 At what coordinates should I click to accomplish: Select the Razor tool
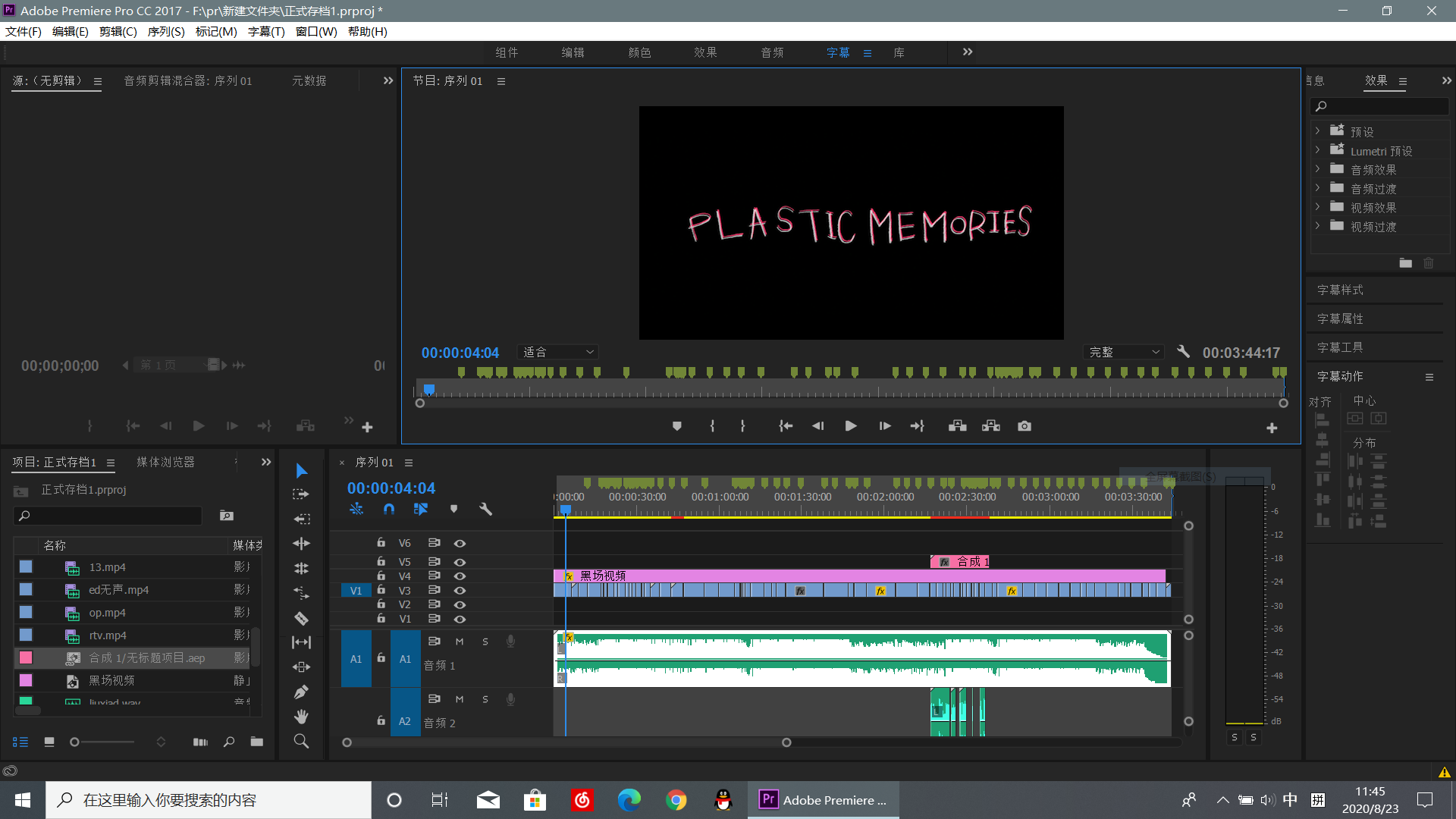[x=301, y=618]
